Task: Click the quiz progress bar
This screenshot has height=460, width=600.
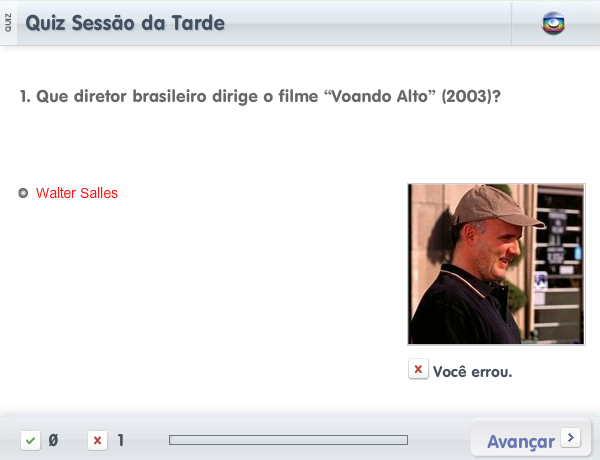Action: coord(289,440)
